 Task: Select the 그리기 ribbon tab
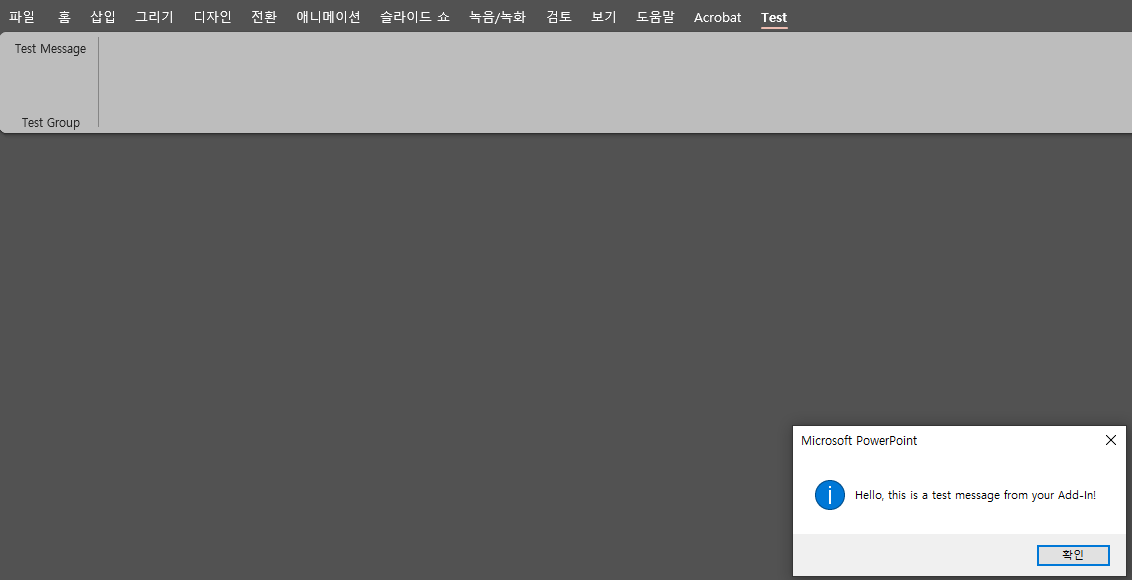[154, 17]
